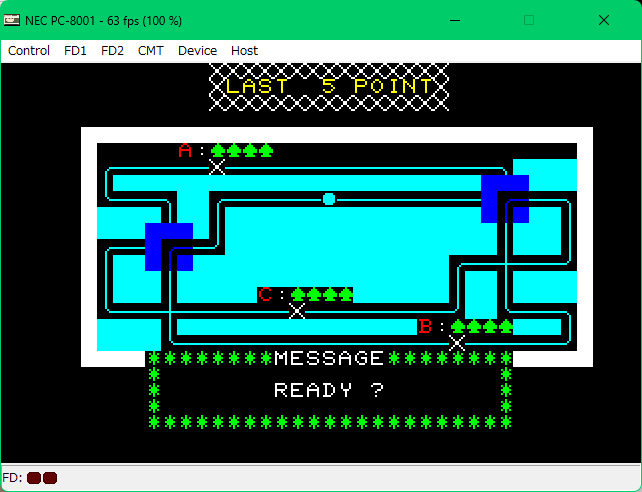This screenshot has width=642, height=492.
Task: Open the Device menu
Action: coord(197,50)
